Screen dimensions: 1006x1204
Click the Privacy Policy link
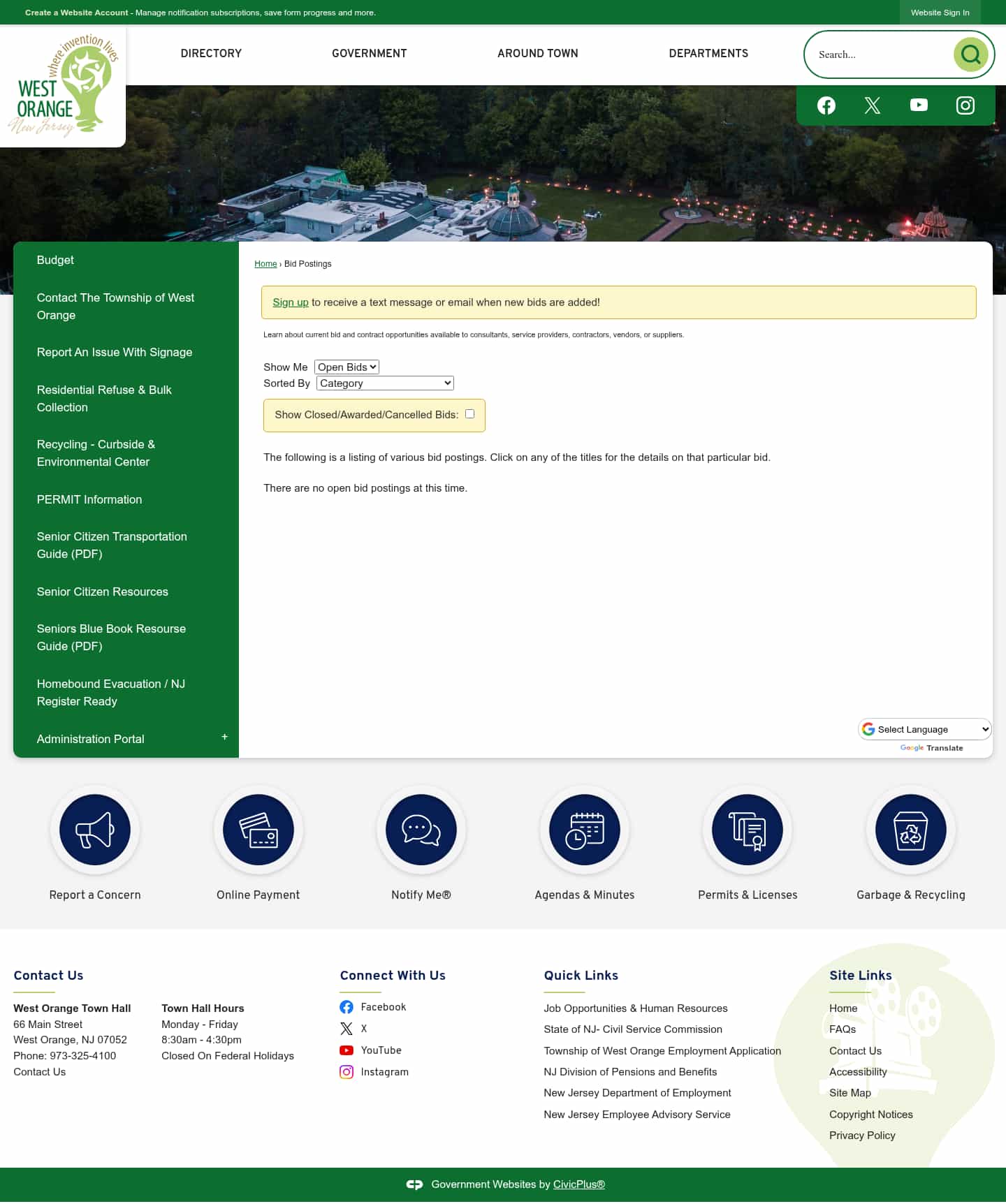(862, 1136)
